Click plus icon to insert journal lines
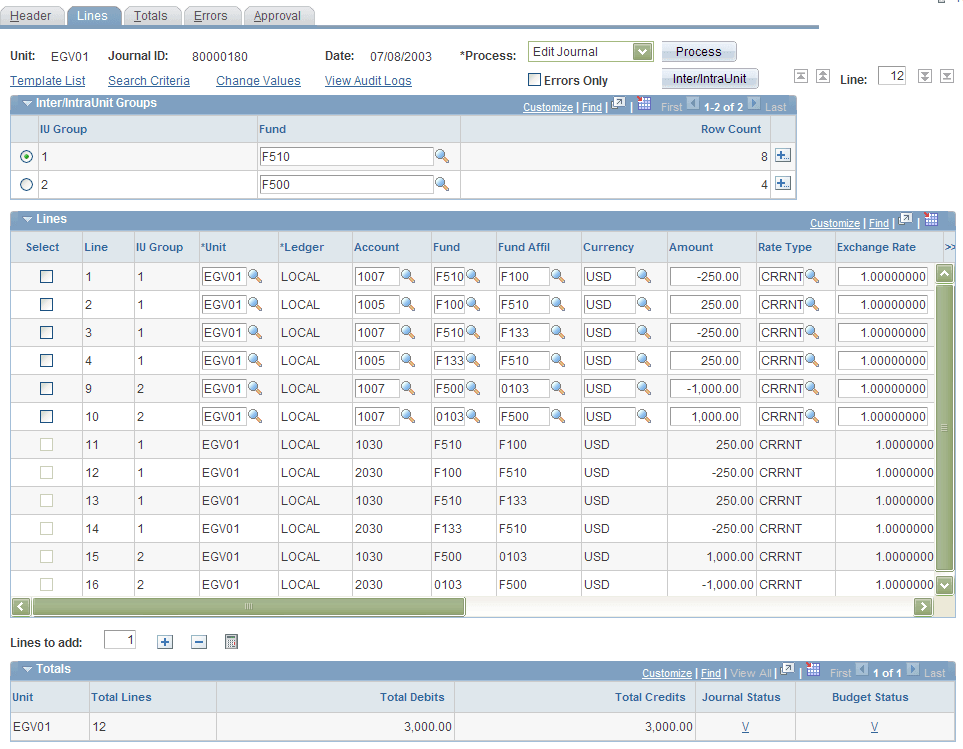This screenshot has height=749, width=963. (x=166, y=642)
